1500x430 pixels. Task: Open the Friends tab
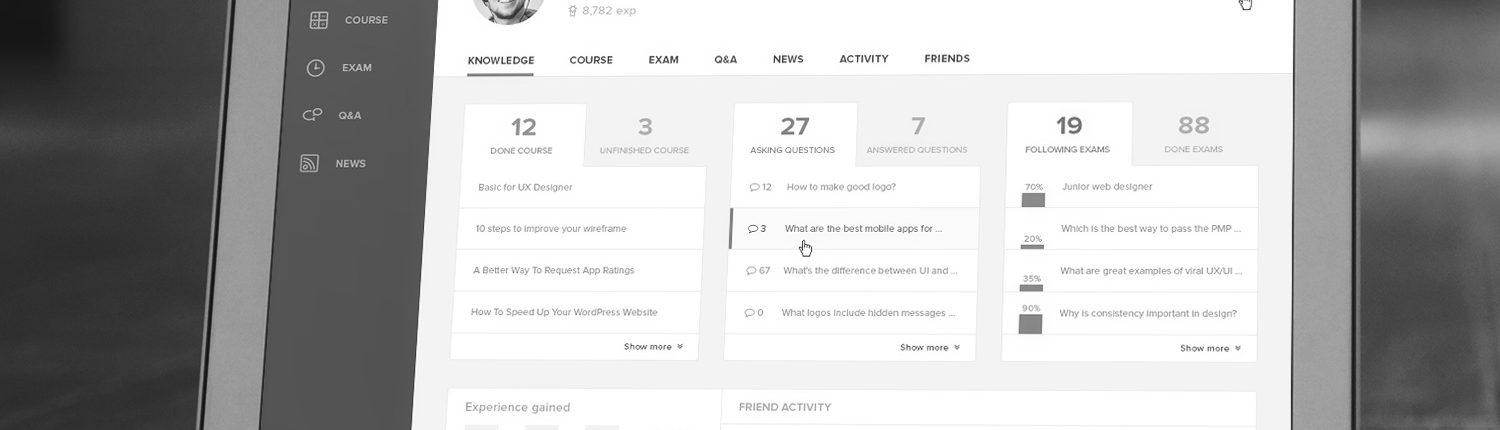tap(946, 59)
